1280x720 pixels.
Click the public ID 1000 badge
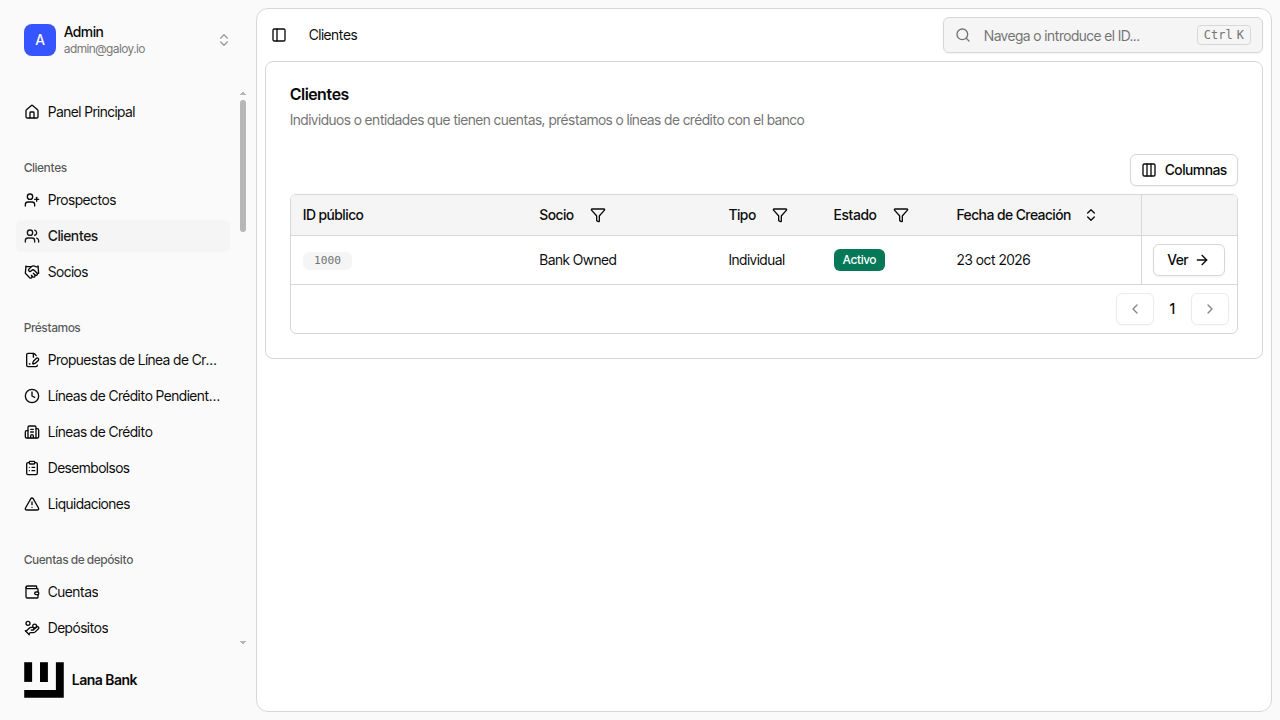coord(327,261)
